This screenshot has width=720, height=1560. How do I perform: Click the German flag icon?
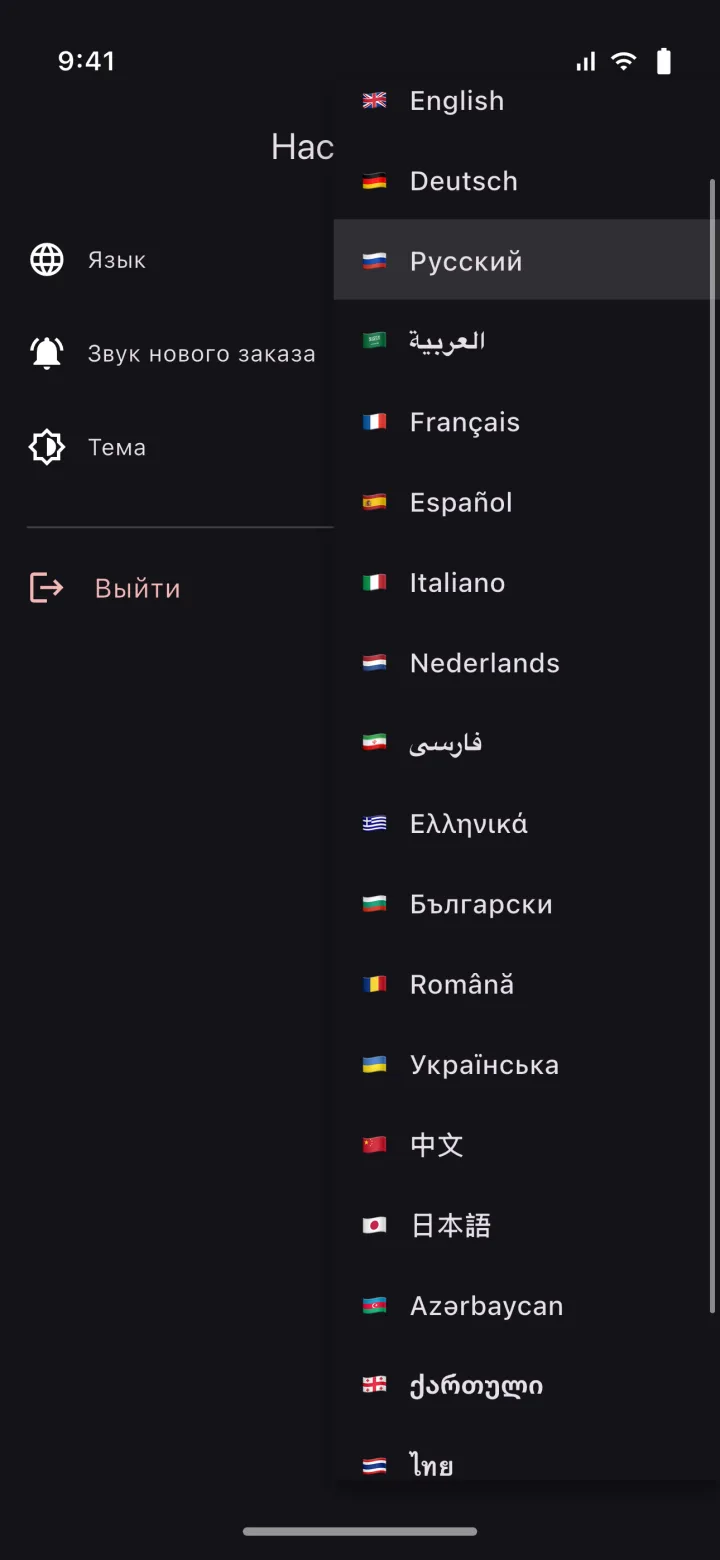374,181
